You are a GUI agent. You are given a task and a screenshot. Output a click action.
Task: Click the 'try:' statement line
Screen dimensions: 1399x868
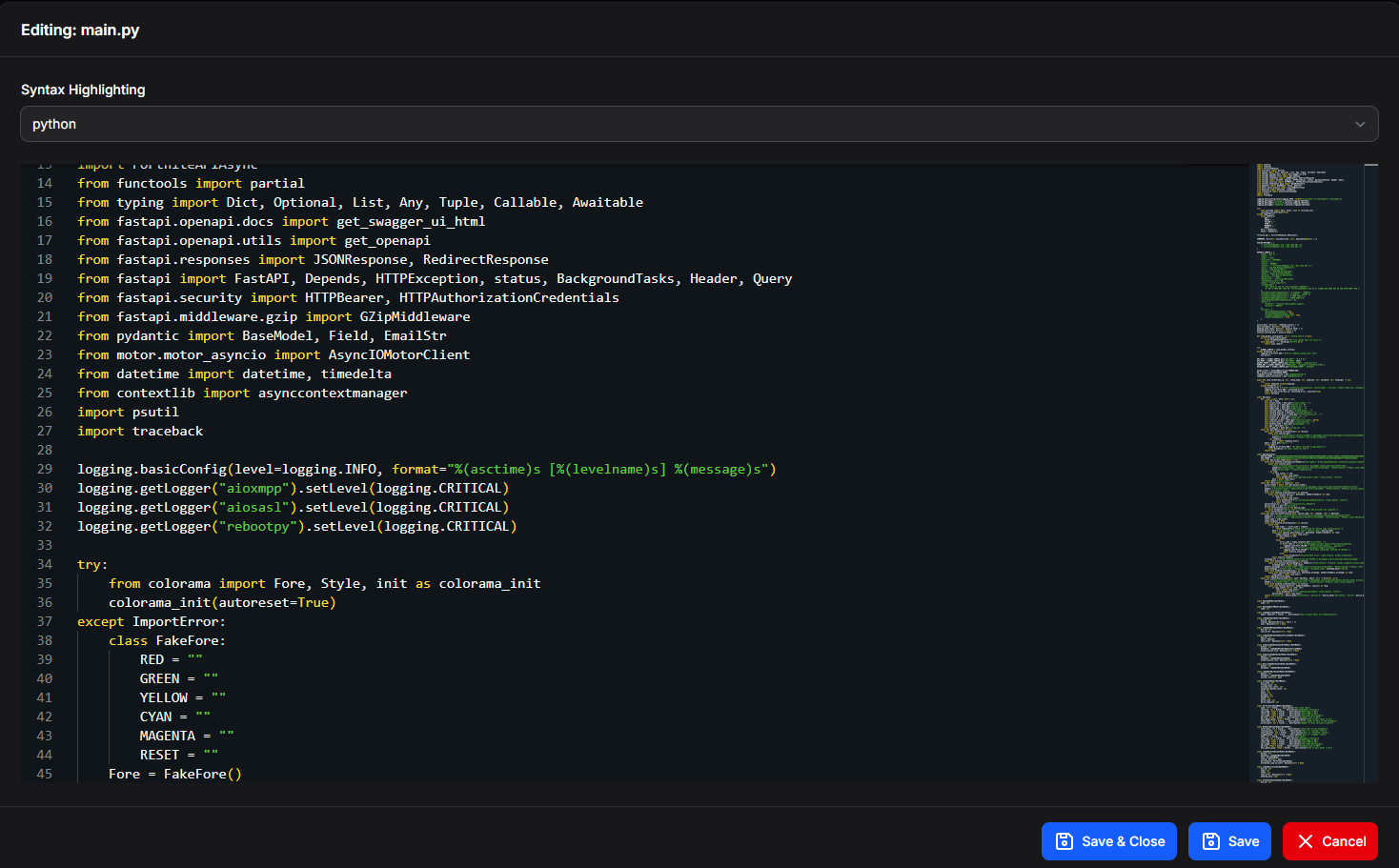[92, 564]
